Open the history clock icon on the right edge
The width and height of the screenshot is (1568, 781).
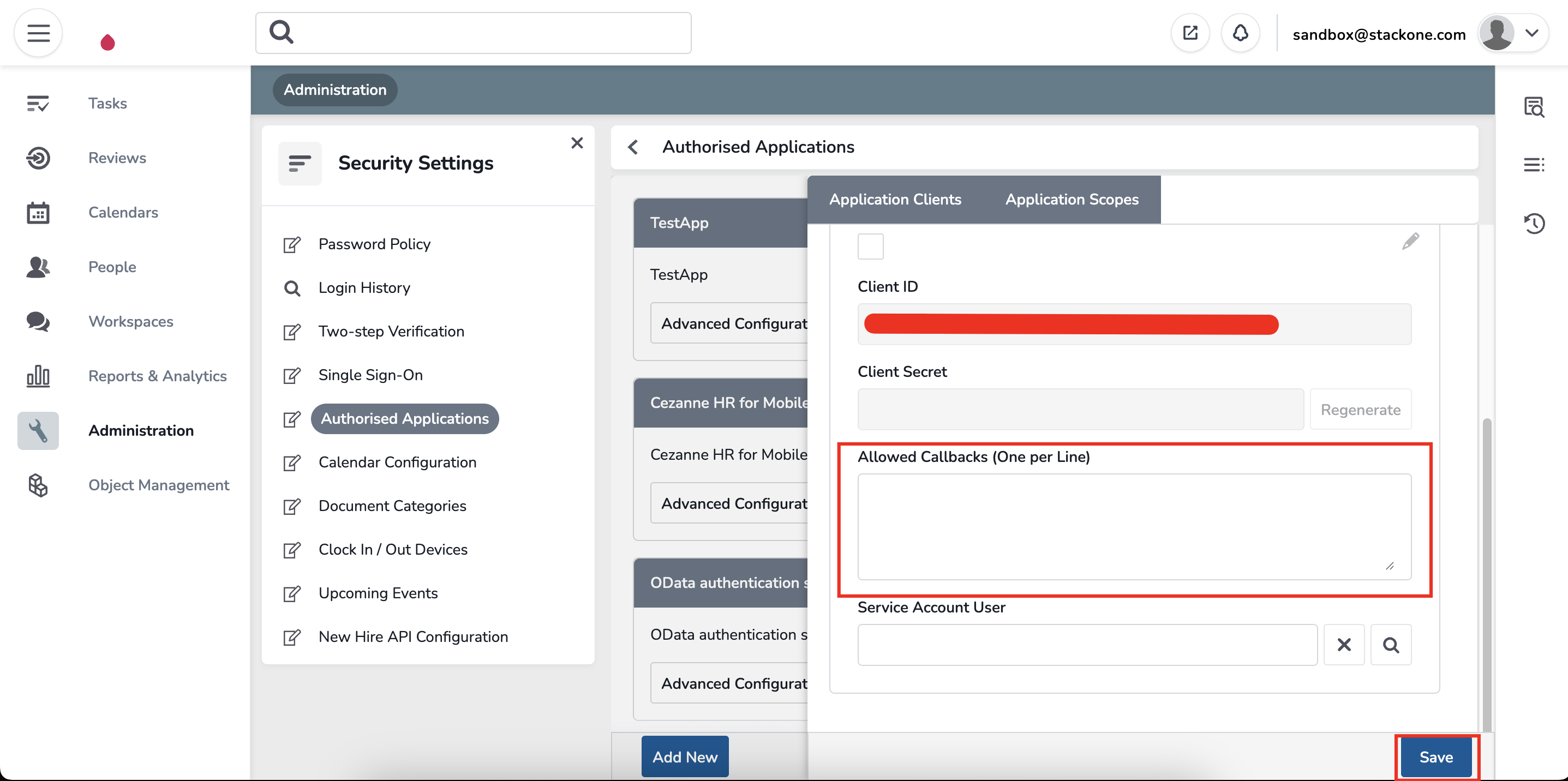point(1535,223)
